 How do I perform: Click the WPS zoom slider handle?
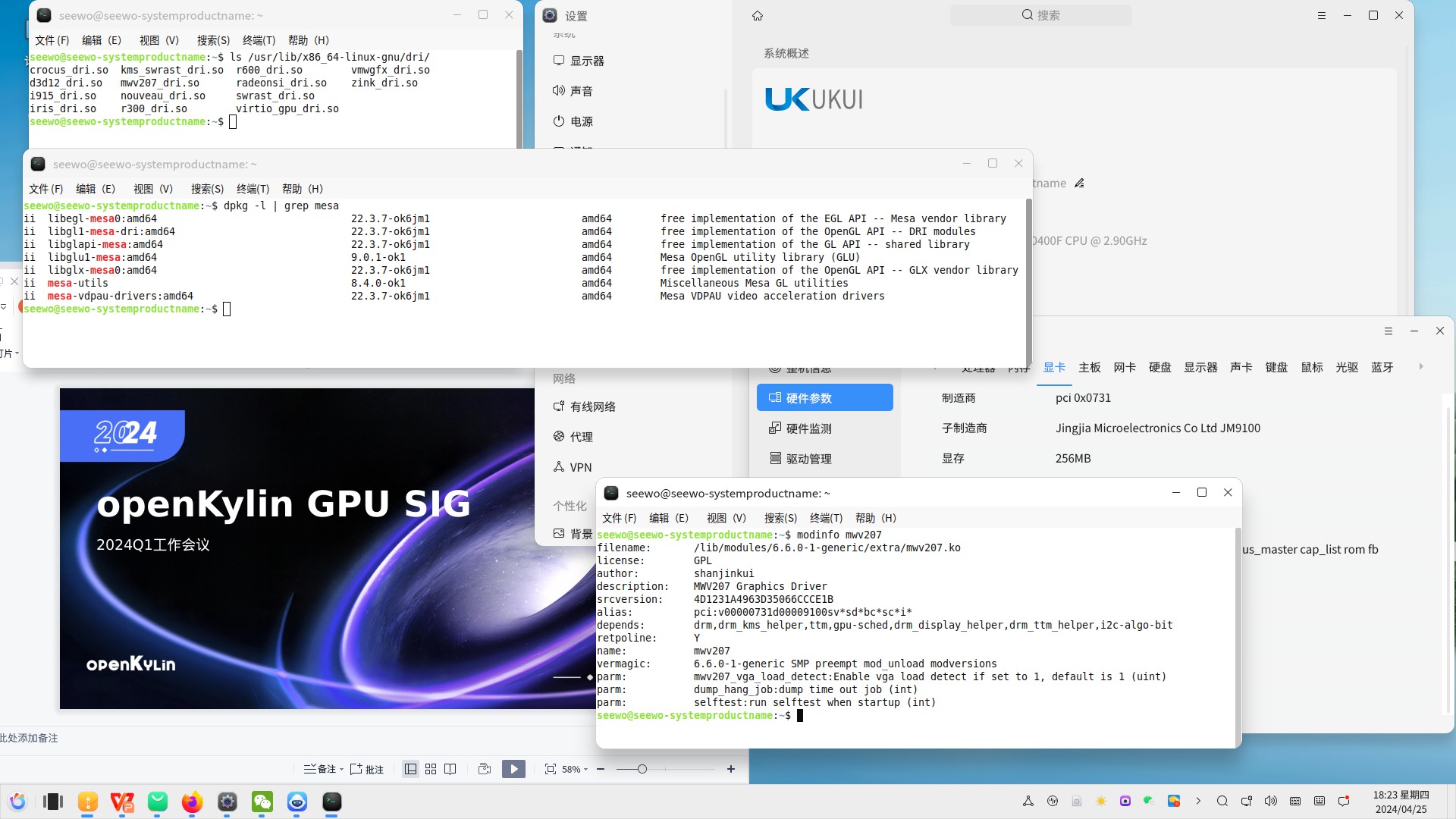coord(642,769)
